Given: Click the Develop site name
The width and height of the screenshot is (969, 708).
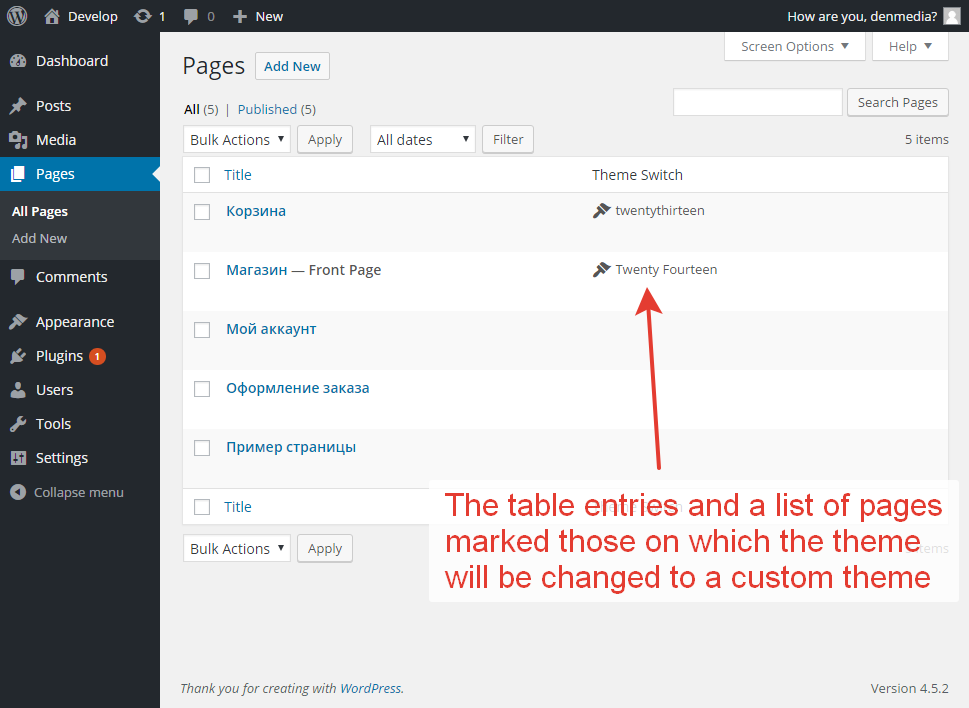Looking at the screenshot, I should point(93,17).
